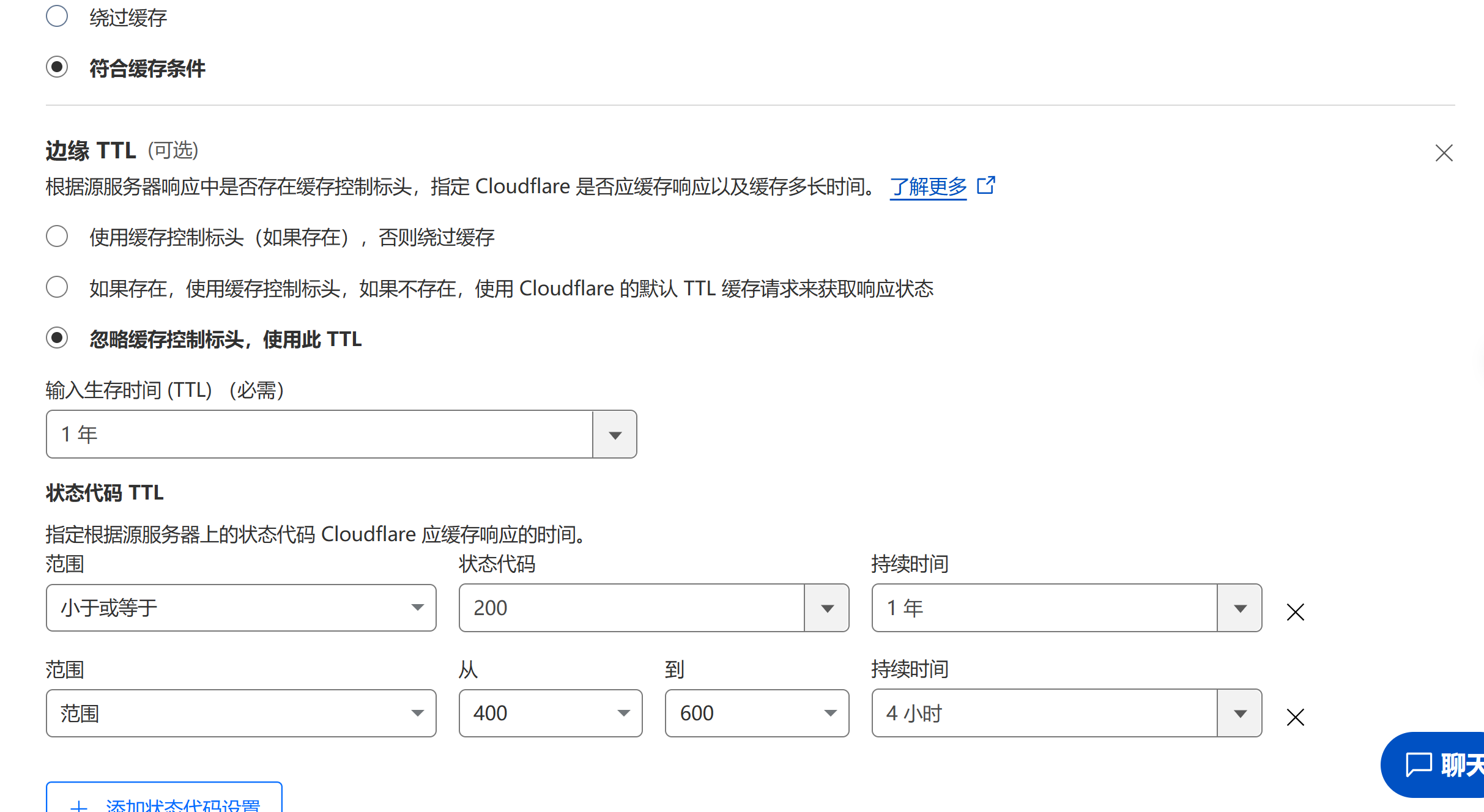1484x812 pixels.
Task: Choose 使用缓存控制标头（如果存在），否则绕过缓存 option
Action: coord(57,236)
